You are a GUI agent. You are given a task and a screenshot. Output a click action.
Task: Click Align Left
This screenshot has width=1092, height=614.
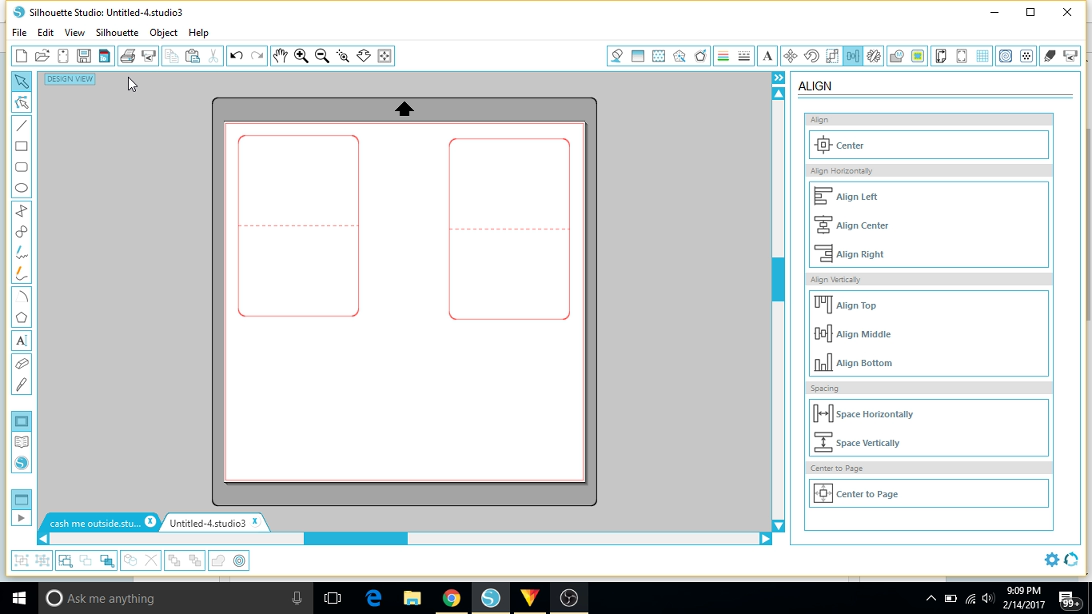pyautogui.click(x=928, y=196)
